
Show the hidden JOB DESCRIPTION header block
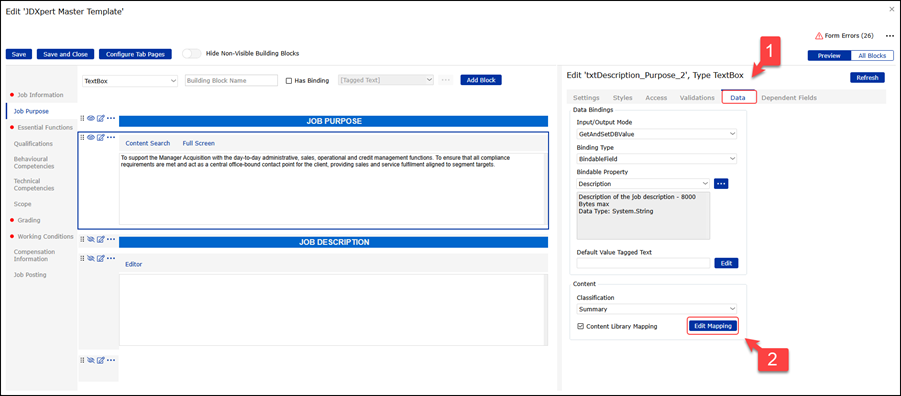pos(91,239)
